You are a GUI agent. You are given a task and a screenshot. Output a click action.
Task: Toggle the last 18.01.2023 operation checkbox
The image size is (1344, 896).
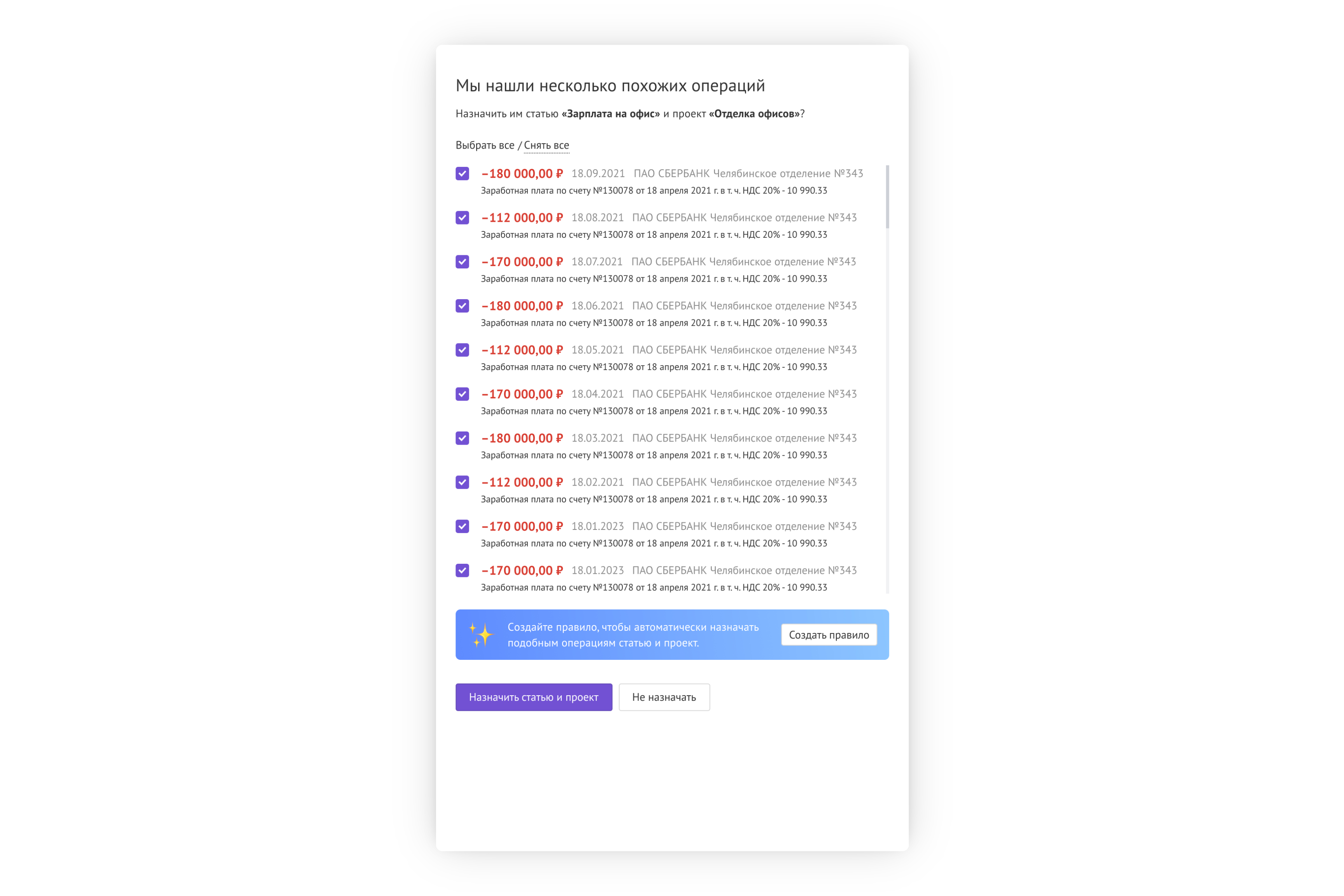coord(462,570)
